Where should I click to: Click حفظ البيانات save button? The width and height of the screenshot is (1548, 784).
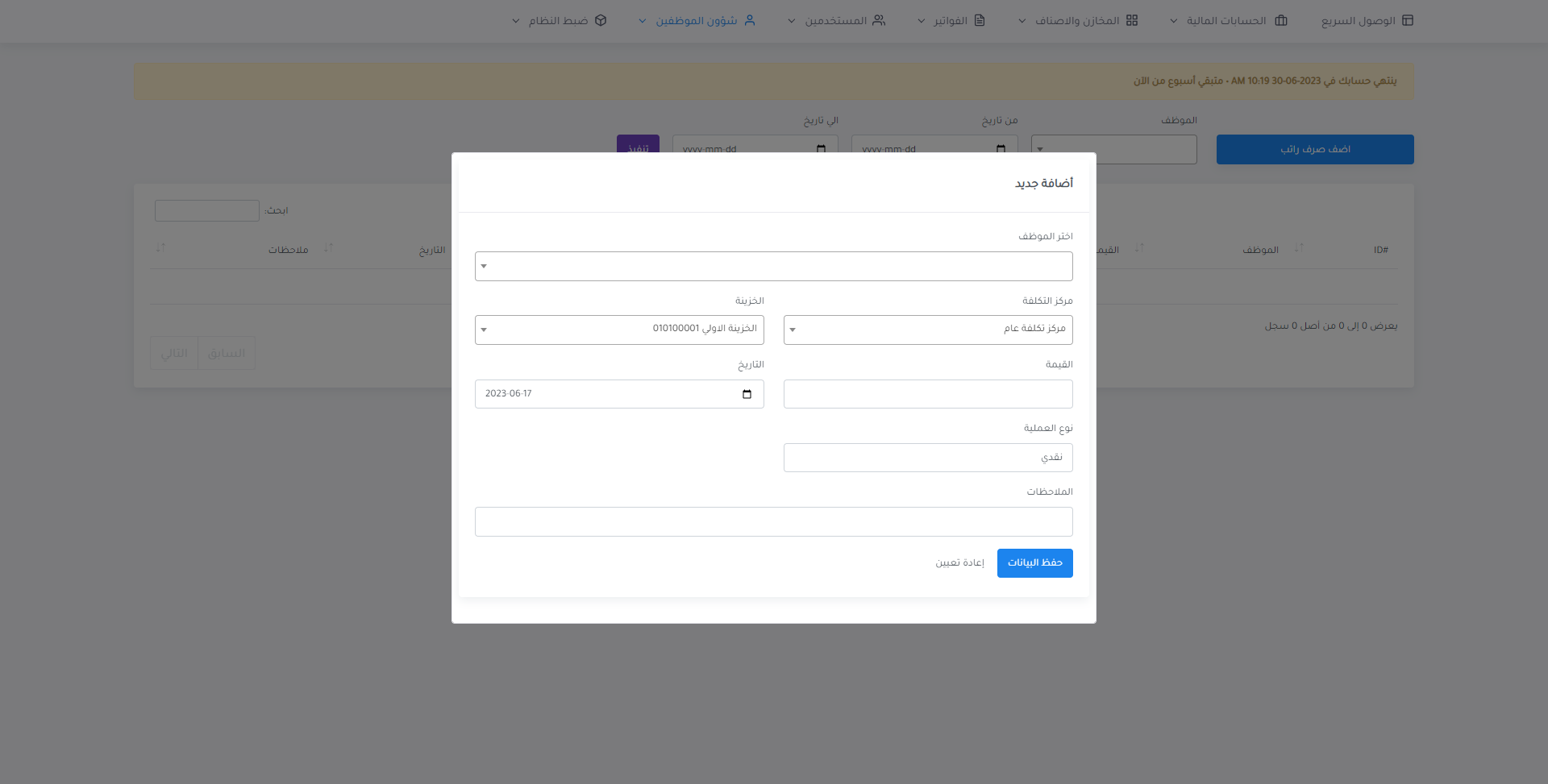tap(1034, 562)
